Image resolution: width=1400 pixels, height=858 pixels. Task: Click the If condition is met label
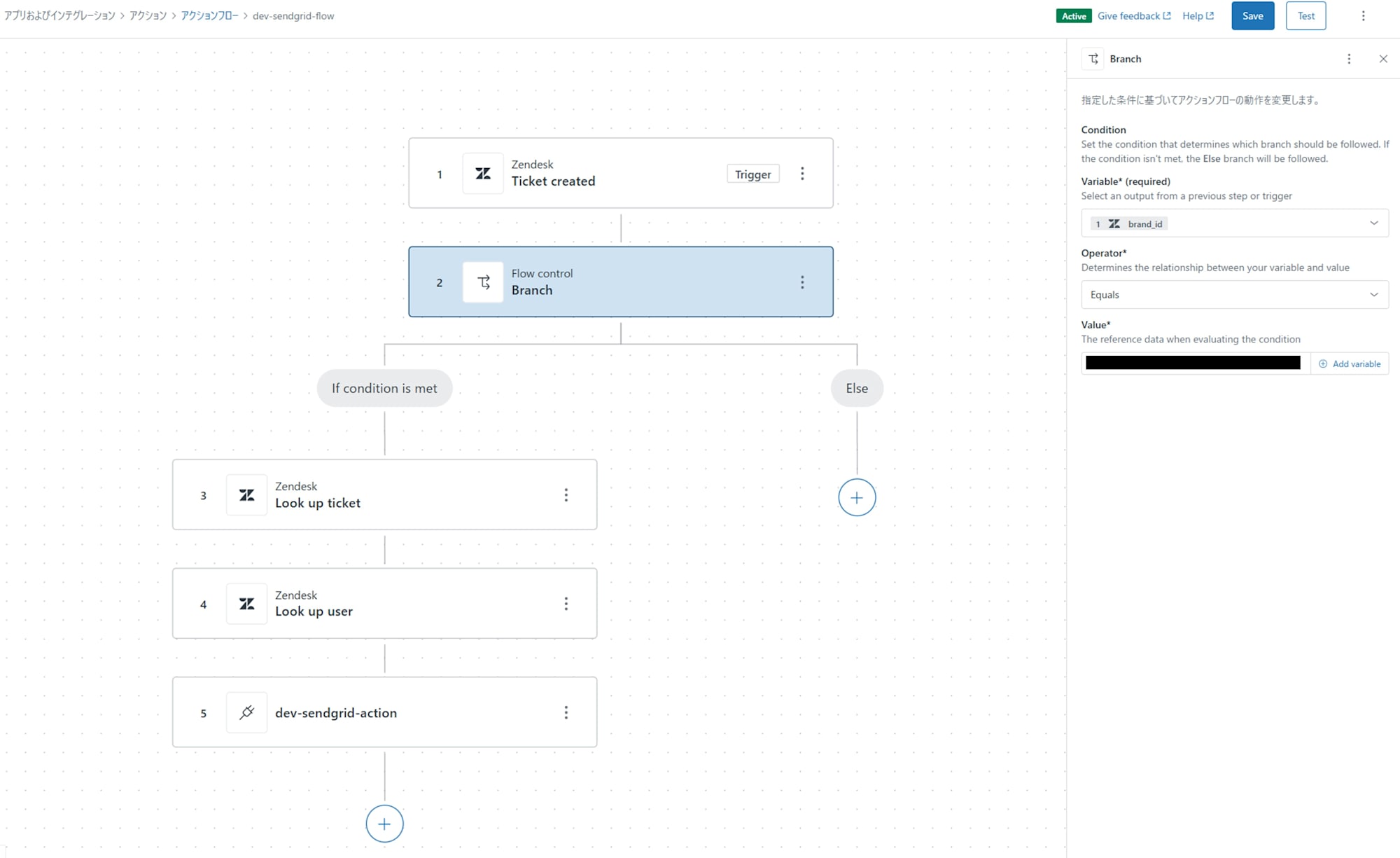384,388
